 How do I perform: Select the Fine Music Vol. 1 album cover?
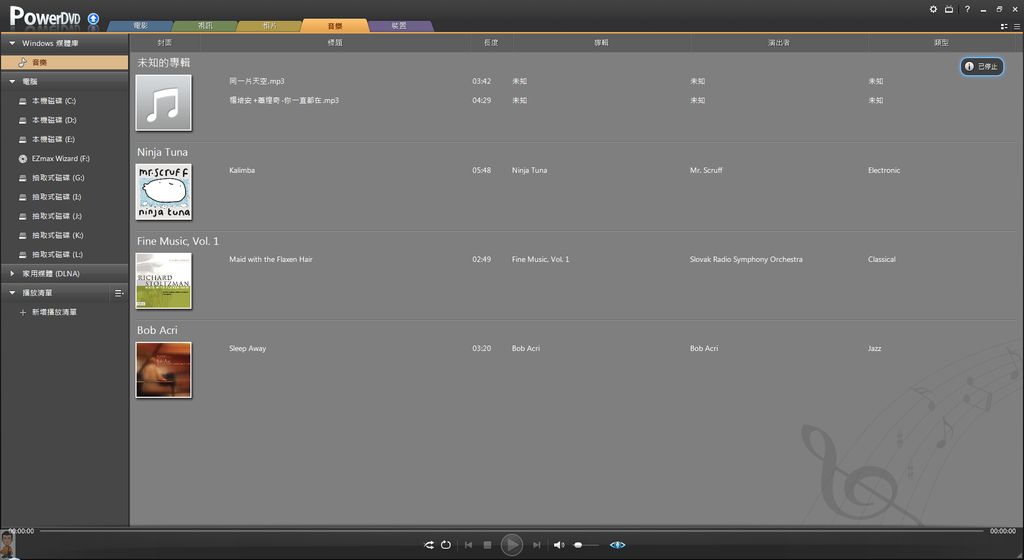[x=164, y=281]
